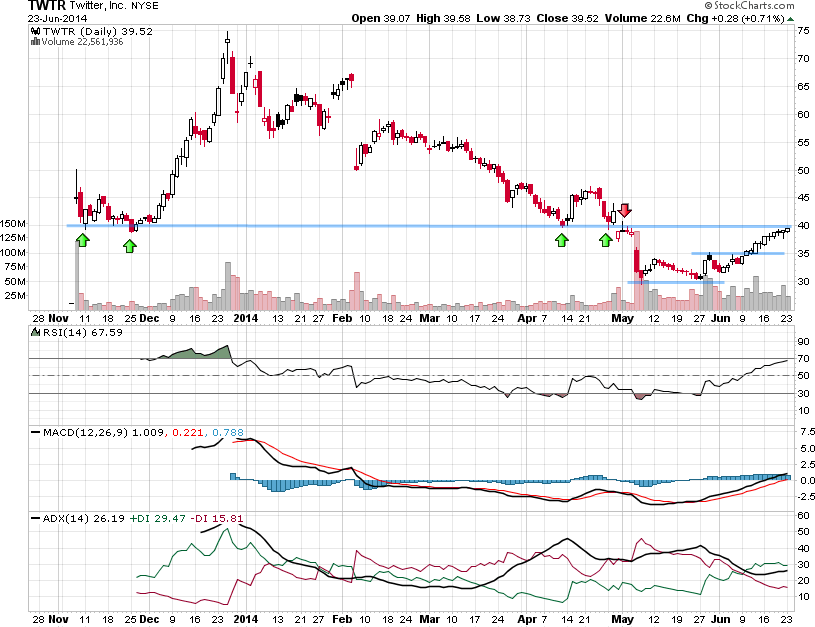Screen dimensions: 815x627
Task: Click the 100M label on the volume axis
Action: click(x=12, y=253)
